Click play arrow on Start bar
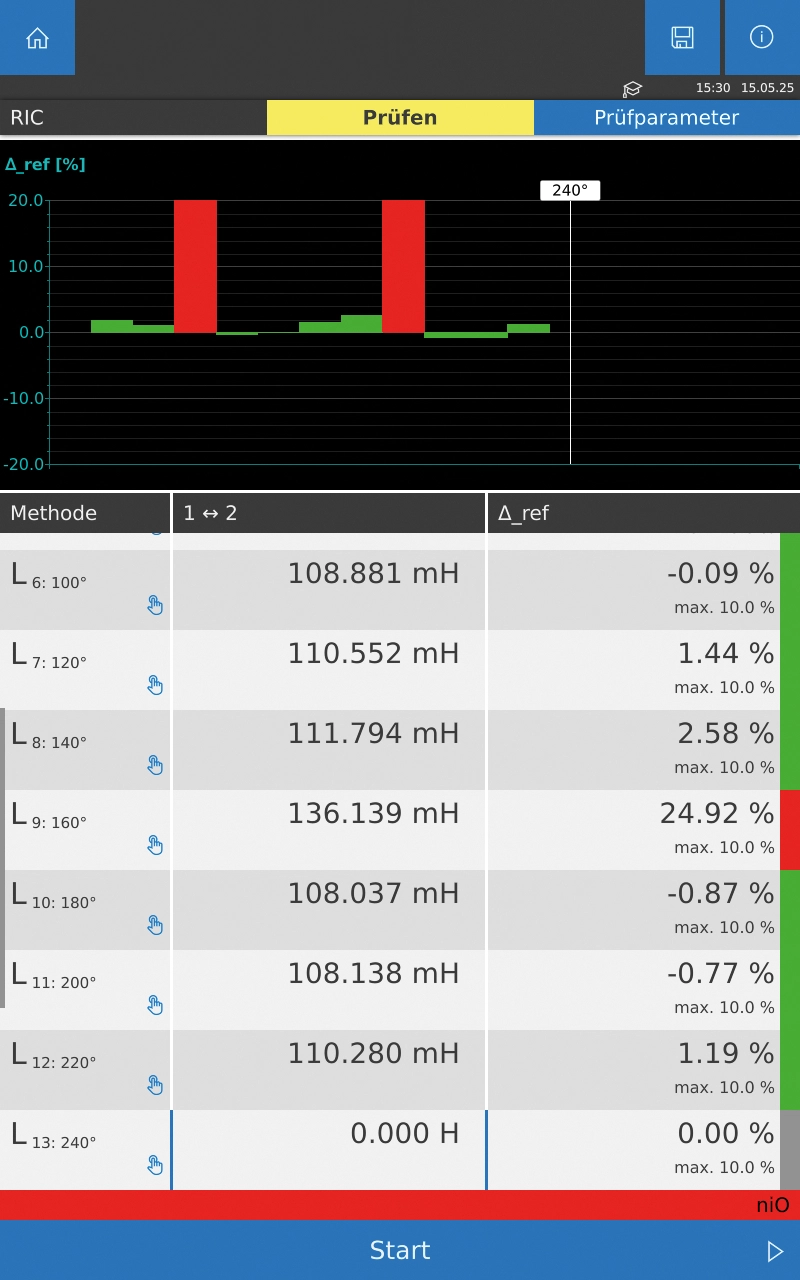Viewport: 800px width, 1280px height. point(774,1251)
